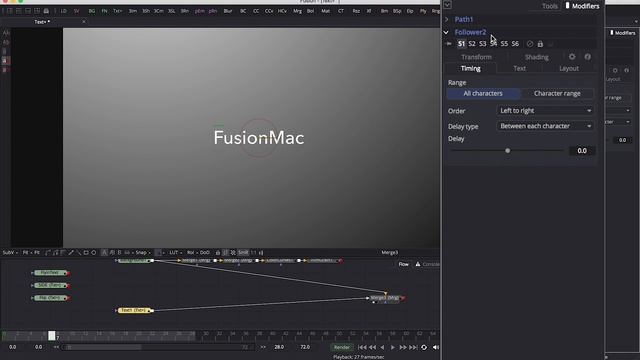
Task: Select the S6 settings slot
Action: point(515,44)
